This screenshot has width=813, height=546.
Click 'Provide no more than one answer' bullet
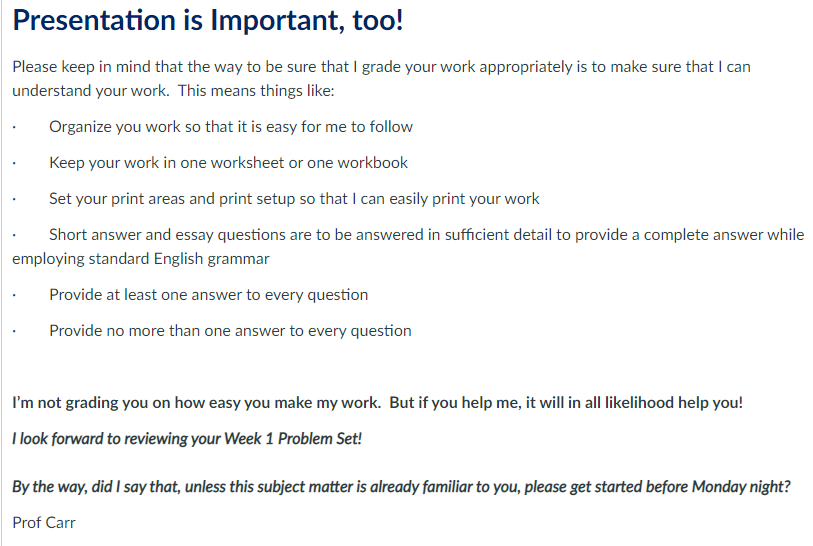[230, 331]
